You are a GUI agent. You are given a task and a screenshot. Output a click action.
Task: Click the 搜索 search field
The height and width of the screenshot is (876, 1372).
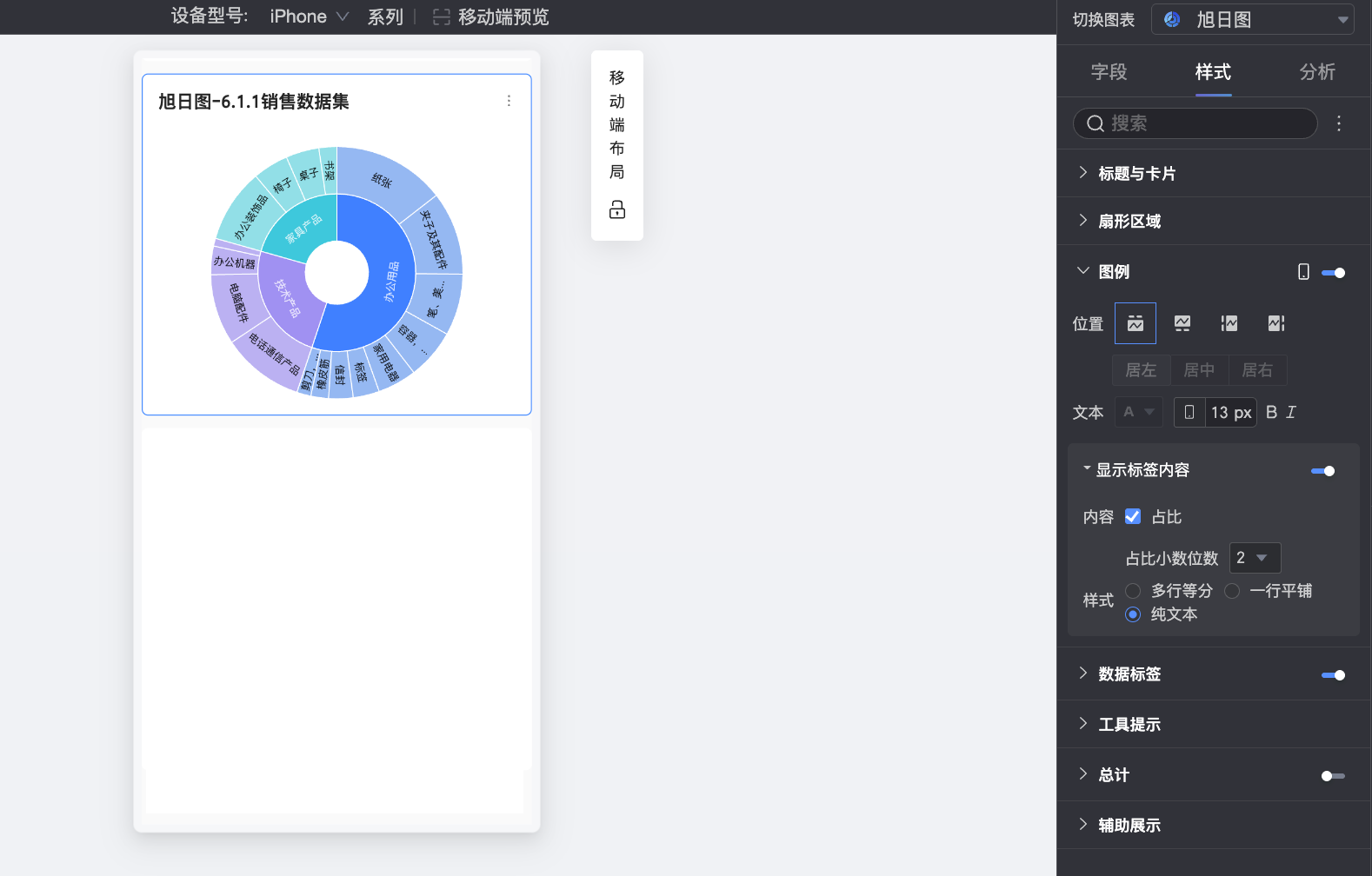1196,123
